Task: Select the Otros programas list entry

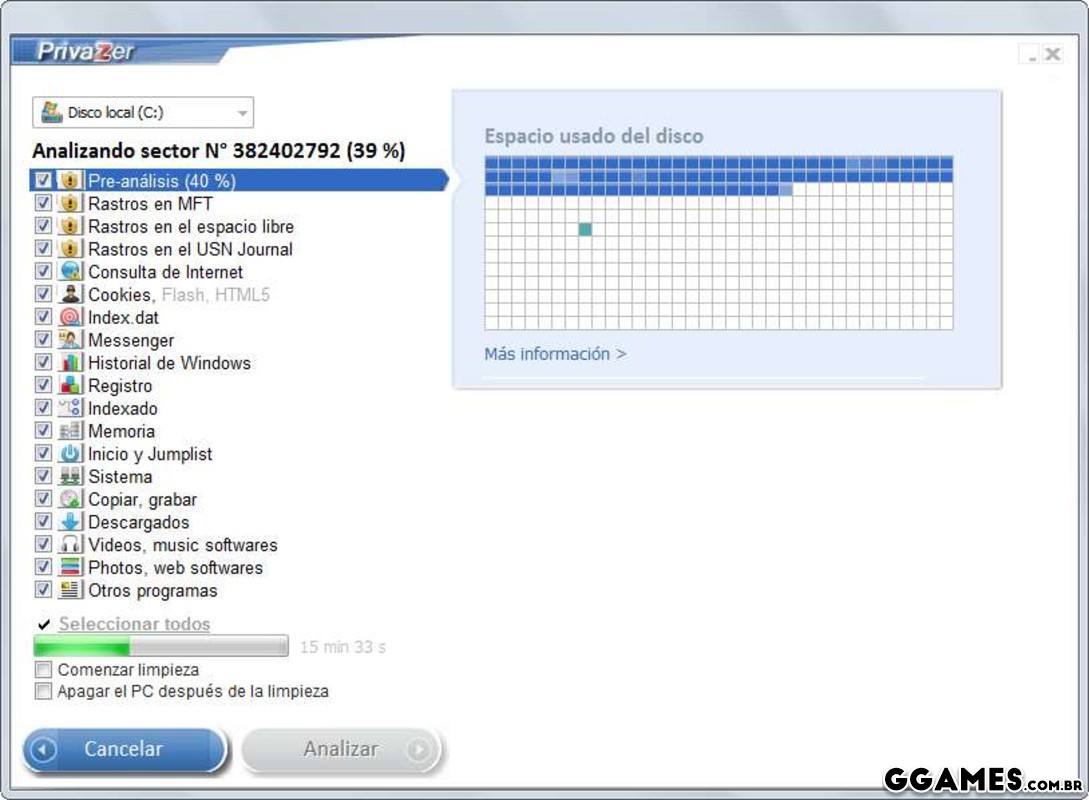Action: [152, 591]
